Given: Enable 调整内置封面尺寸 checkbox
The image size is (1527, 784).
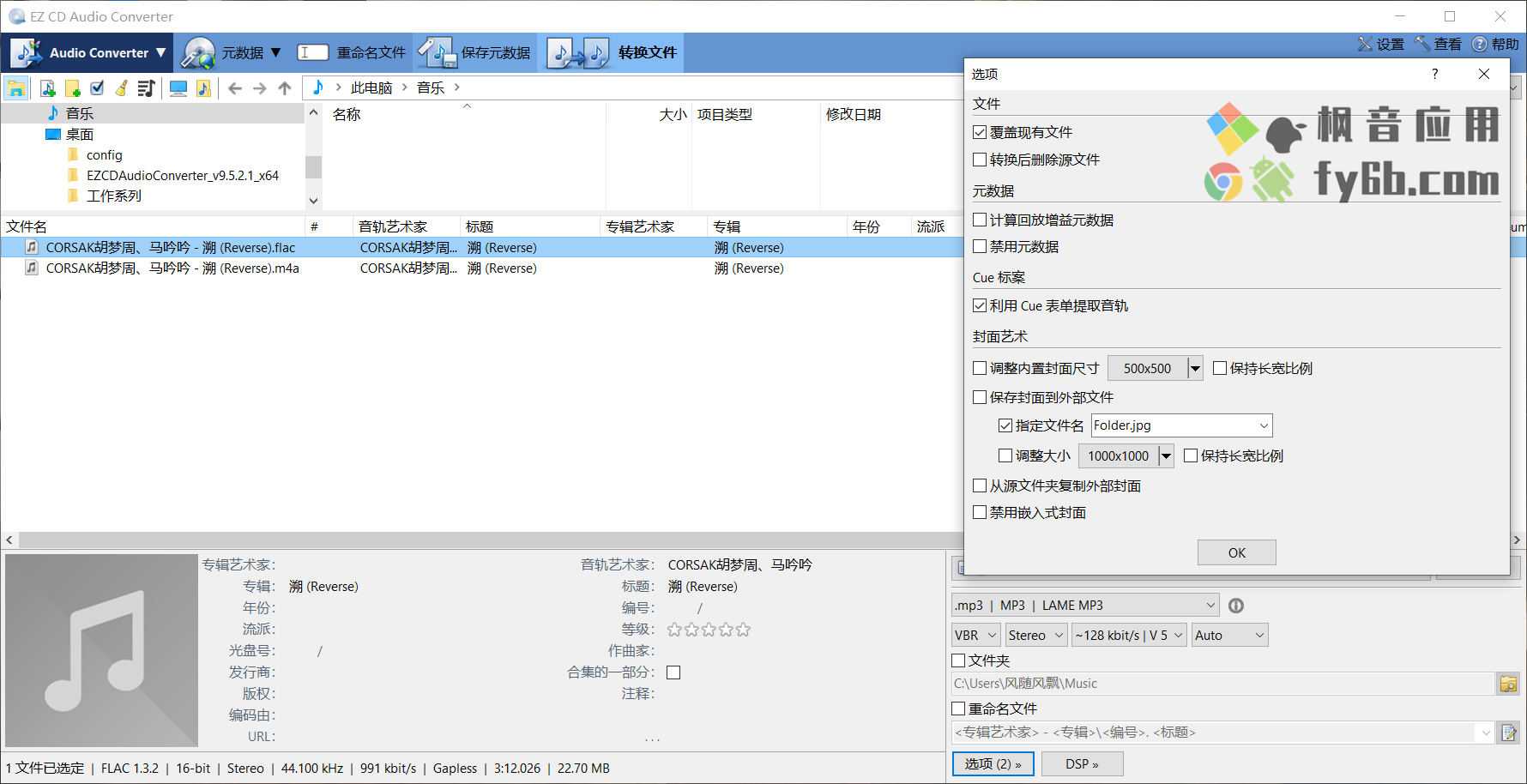Looking at the screenshot, I should [980, 368].
